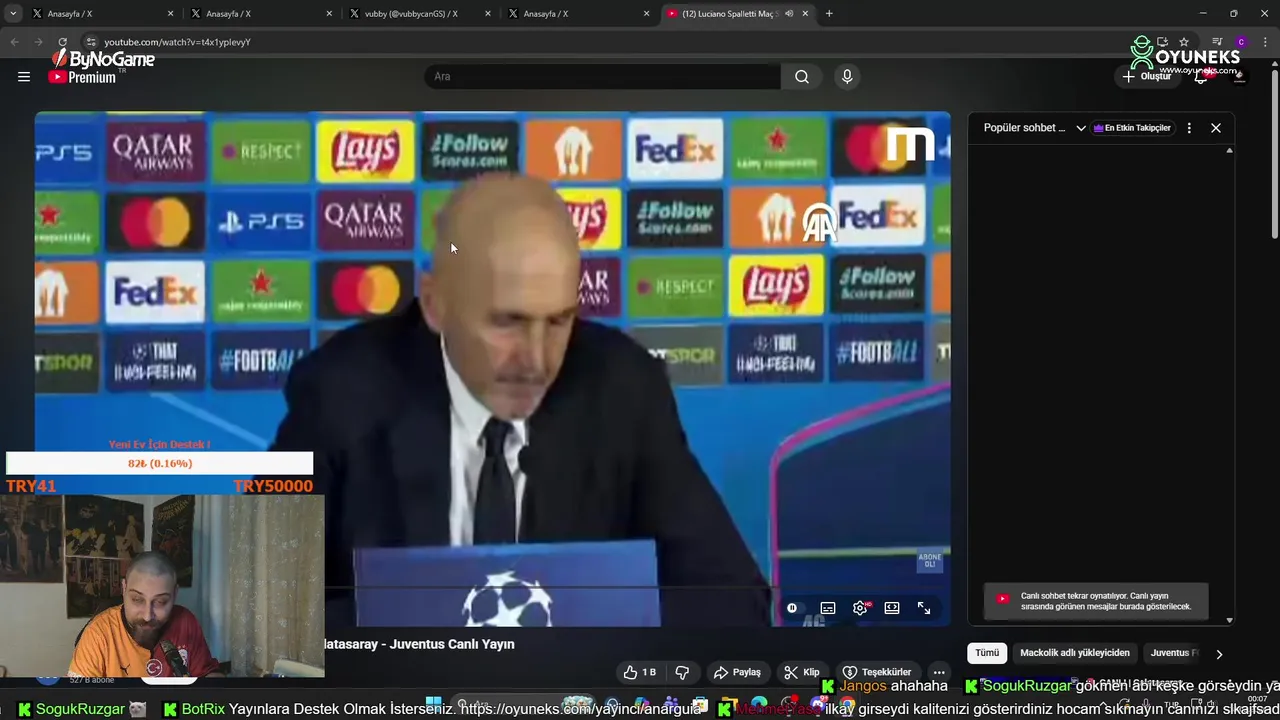Screen dimensions: 1280x720
Task: View site information icon in address bar
Action: 91,42
